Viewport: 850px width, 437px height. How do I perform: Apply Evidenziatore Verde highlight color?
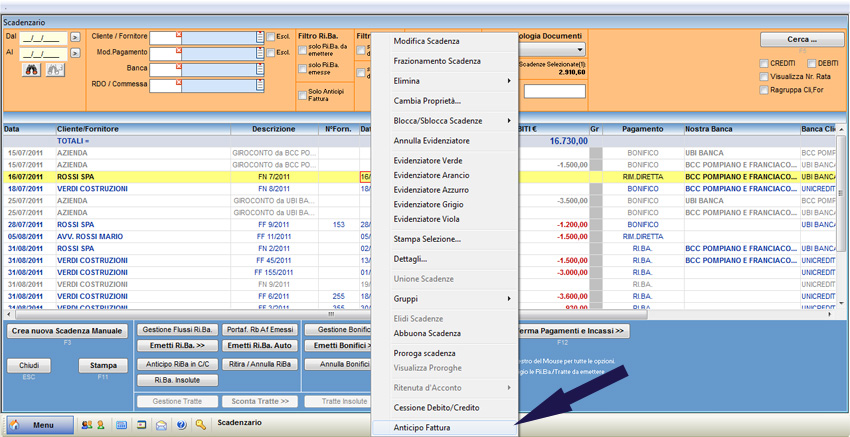[428, 161]
